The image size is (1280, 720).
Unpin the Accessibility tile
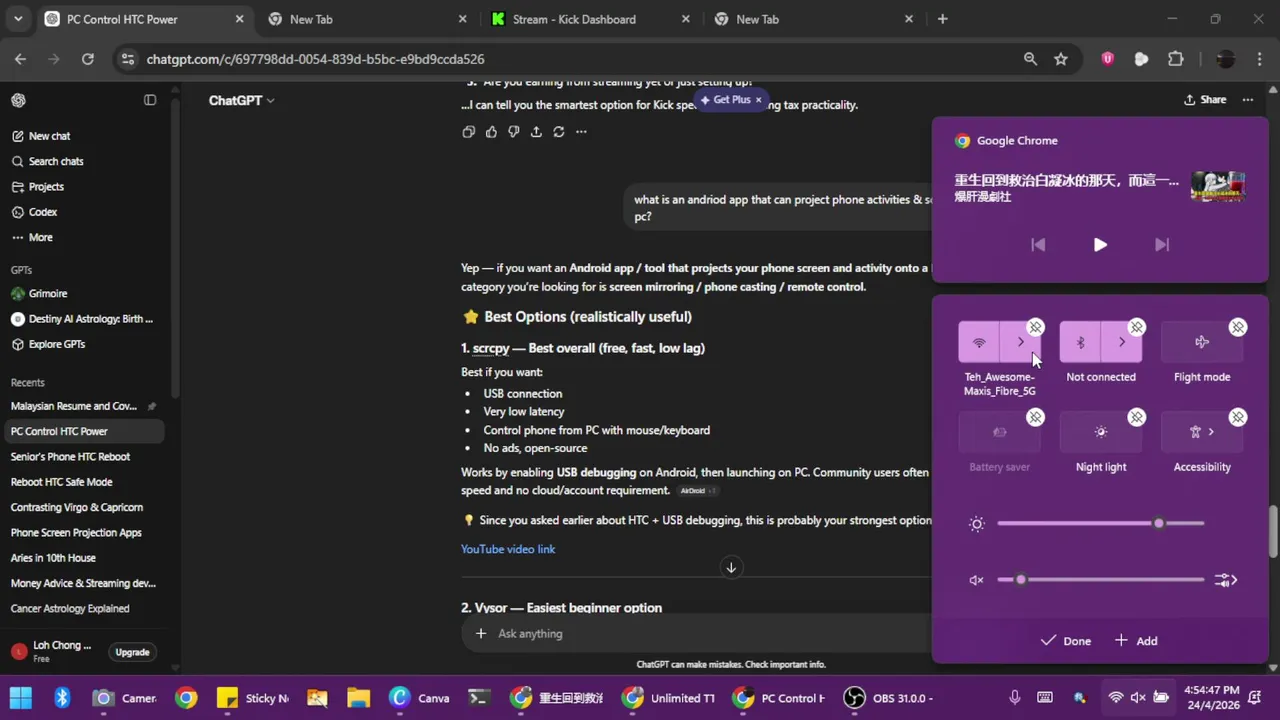click(x=1238, y=417)
